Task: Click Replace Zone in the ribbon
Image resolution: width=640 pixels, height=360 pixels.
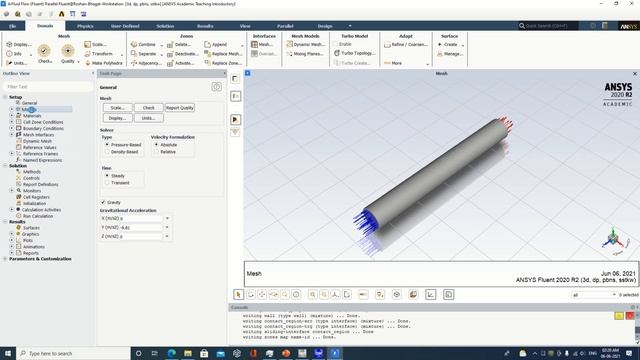Action: point(223,63)
